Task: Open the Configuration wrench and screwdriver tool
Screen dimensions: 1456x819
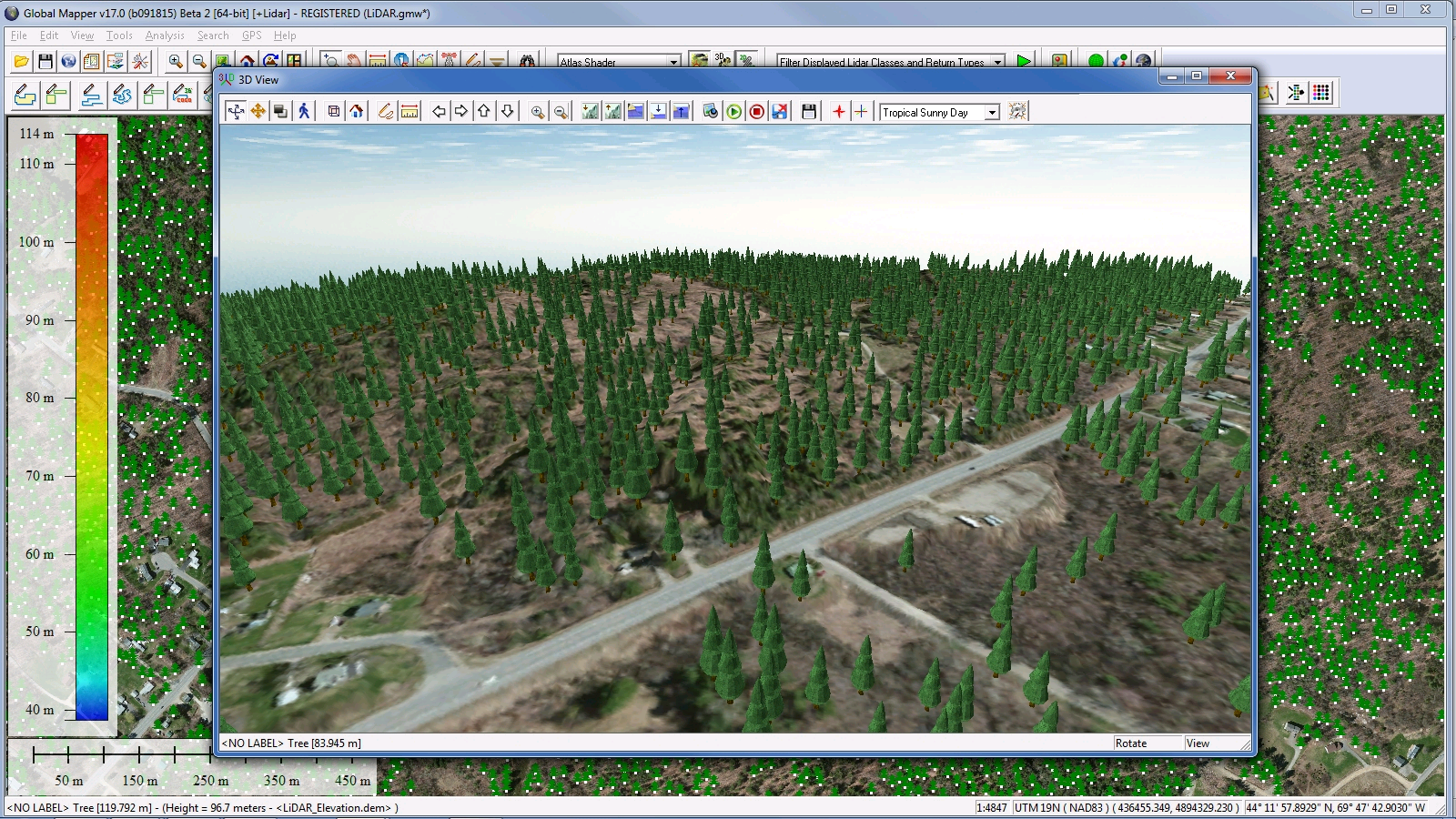Action: coord(140,61)
